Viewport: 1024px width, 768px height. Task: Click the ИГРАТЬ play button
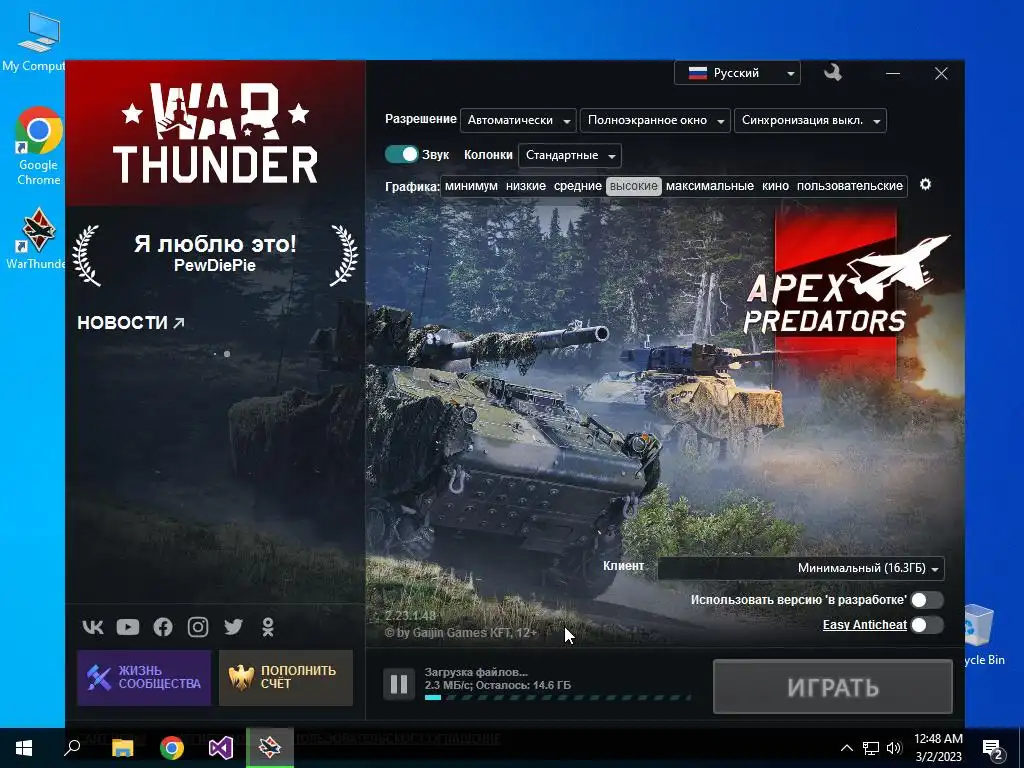(x=833, y=686)
